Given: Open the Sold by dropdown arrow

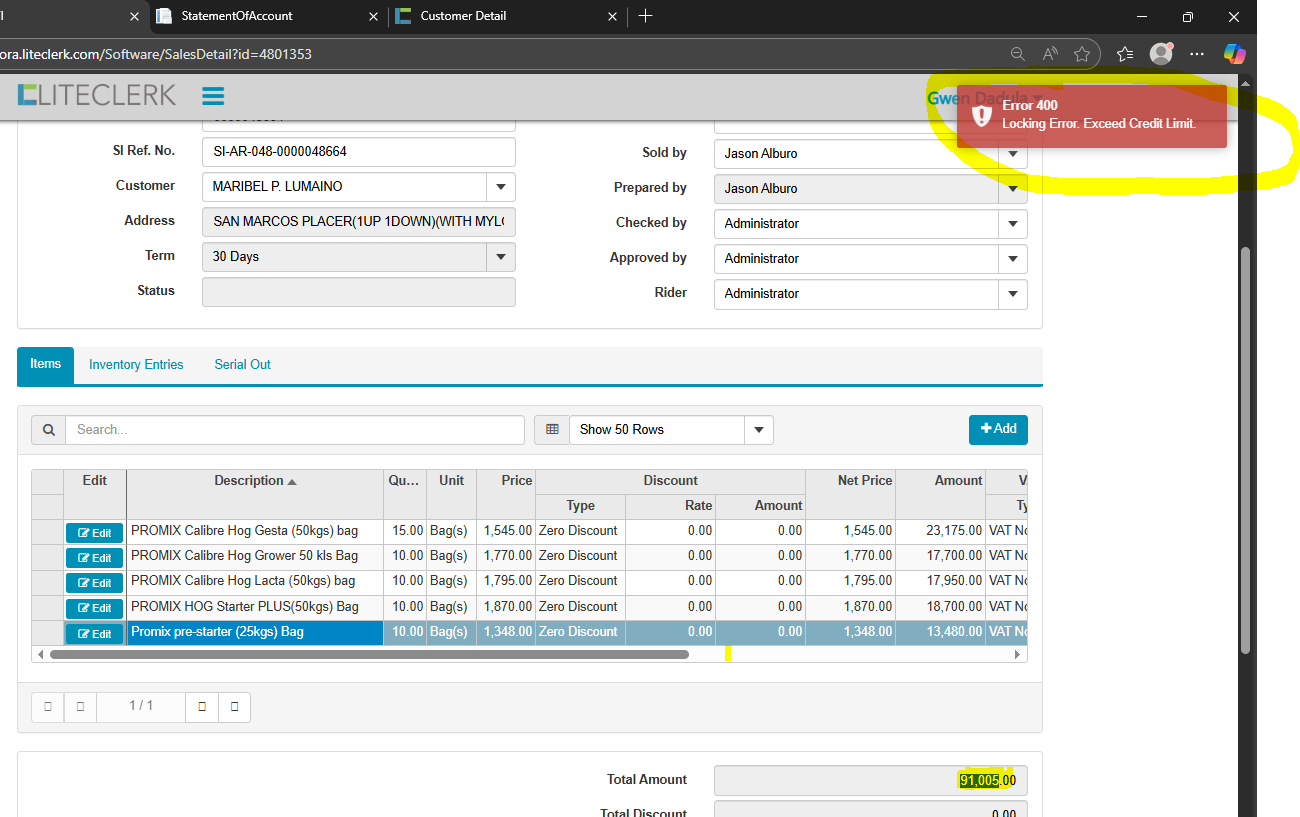Looking at the screenshot, I should 1012,154.
